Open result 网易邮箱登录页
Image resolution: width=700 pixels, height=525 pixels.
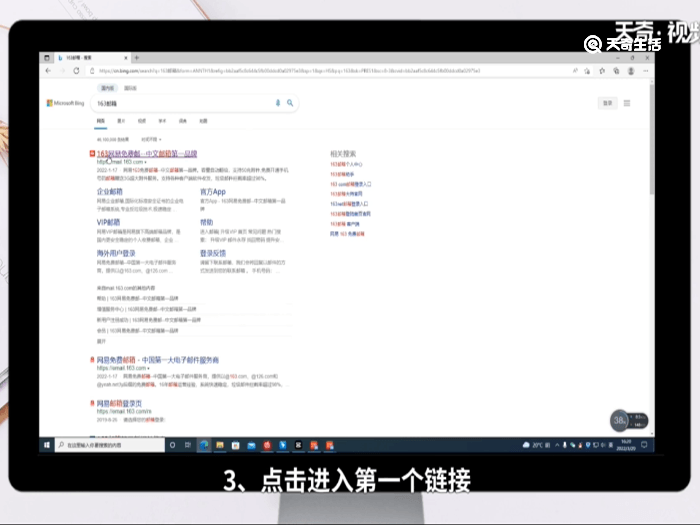point(119,403)
